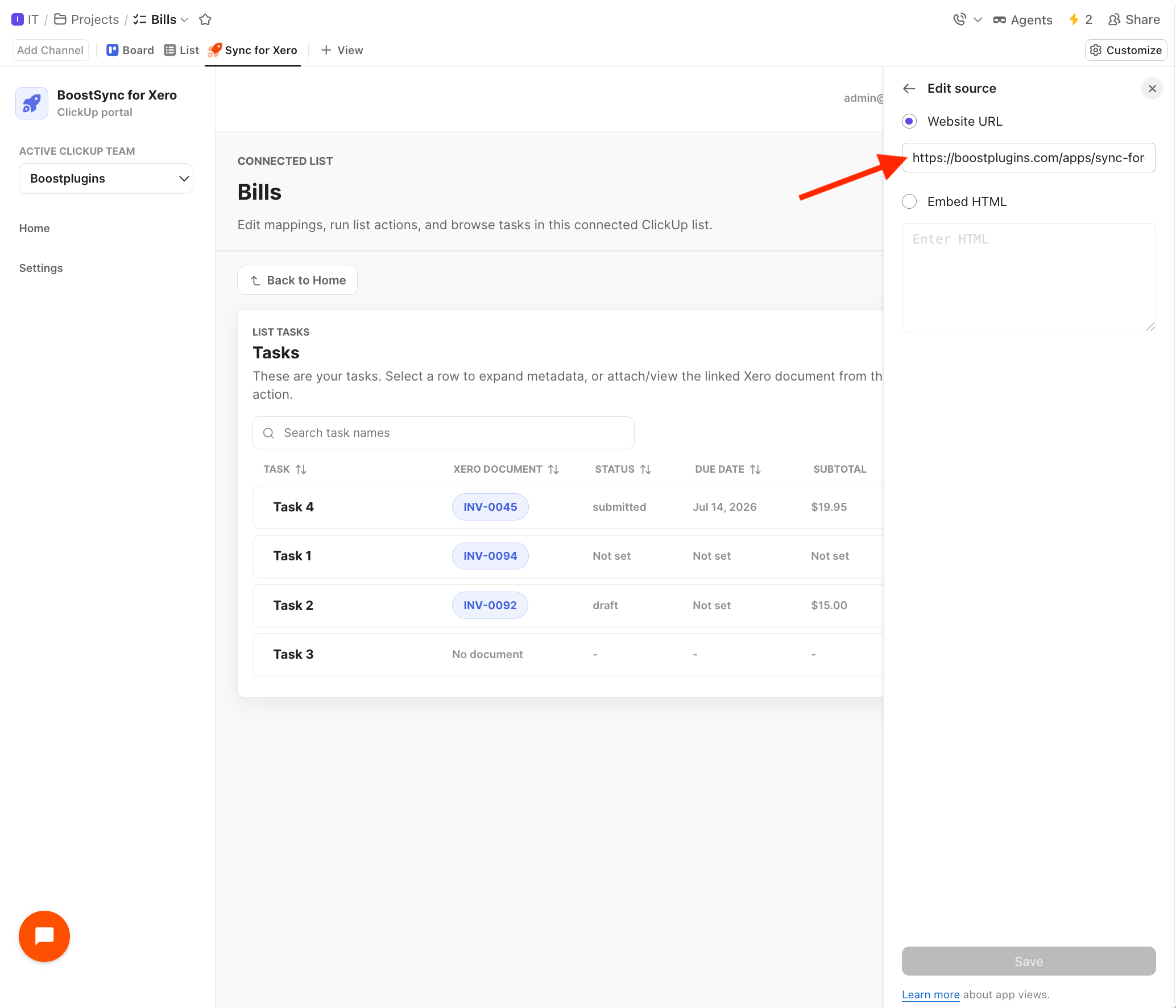Open the INV-0045 Xero document badge

[x=490, y=507]
